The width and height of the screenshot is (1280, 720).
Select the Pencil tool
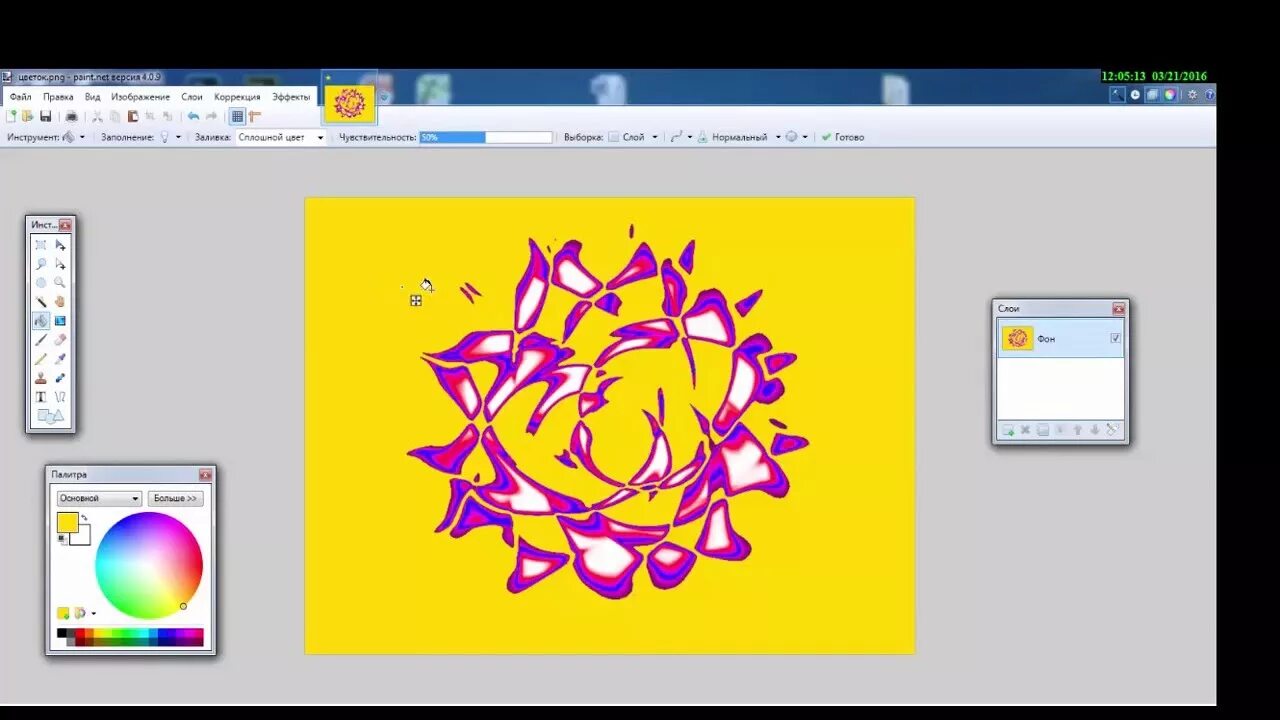coord(41,359)
